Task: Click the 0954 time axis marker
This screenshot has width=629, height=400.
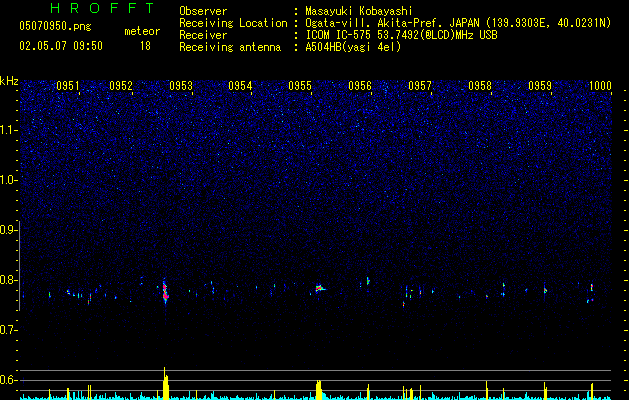Action: (x=240, y=86)
